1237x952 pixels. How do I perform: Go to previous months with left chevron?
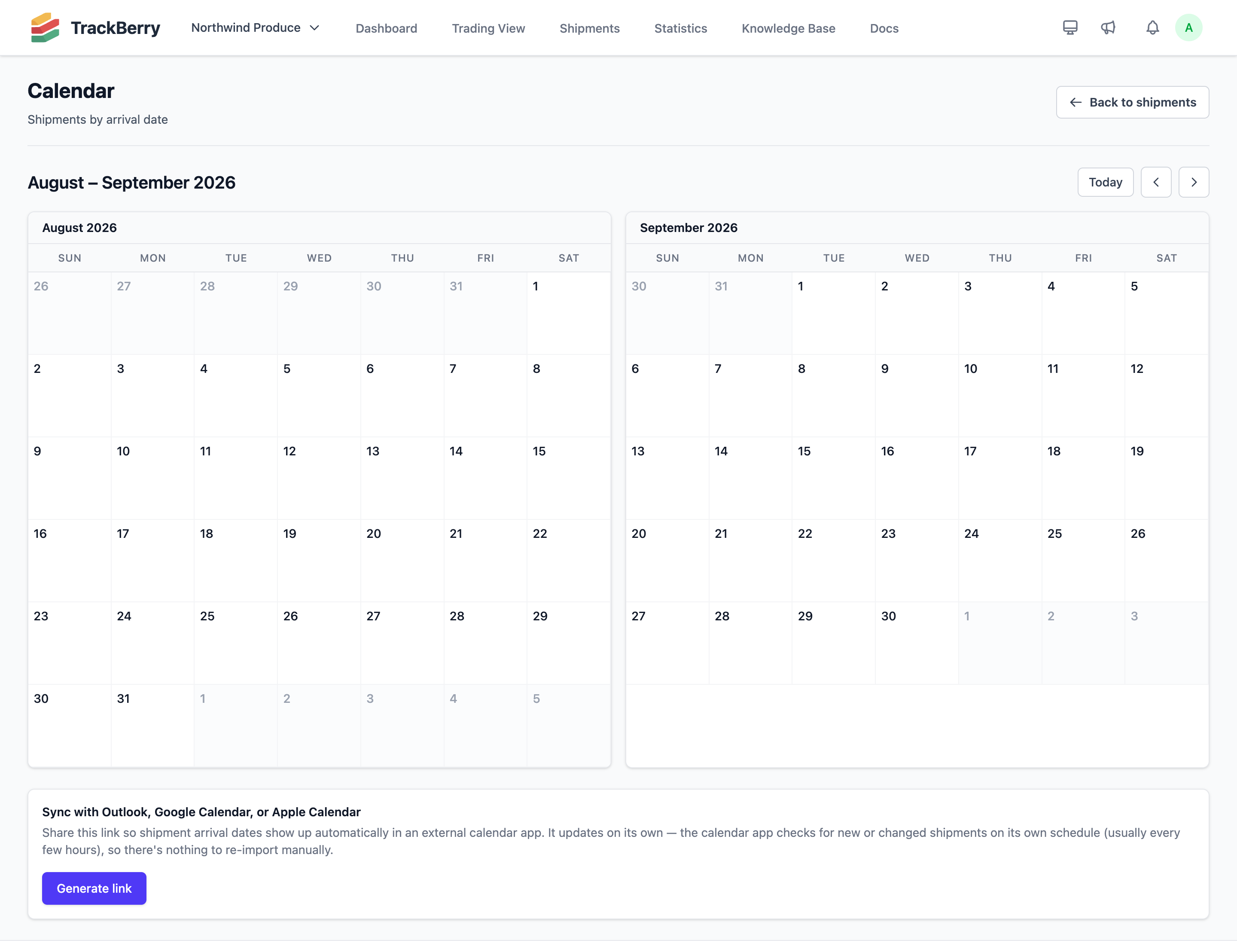tap(1155, 182)
